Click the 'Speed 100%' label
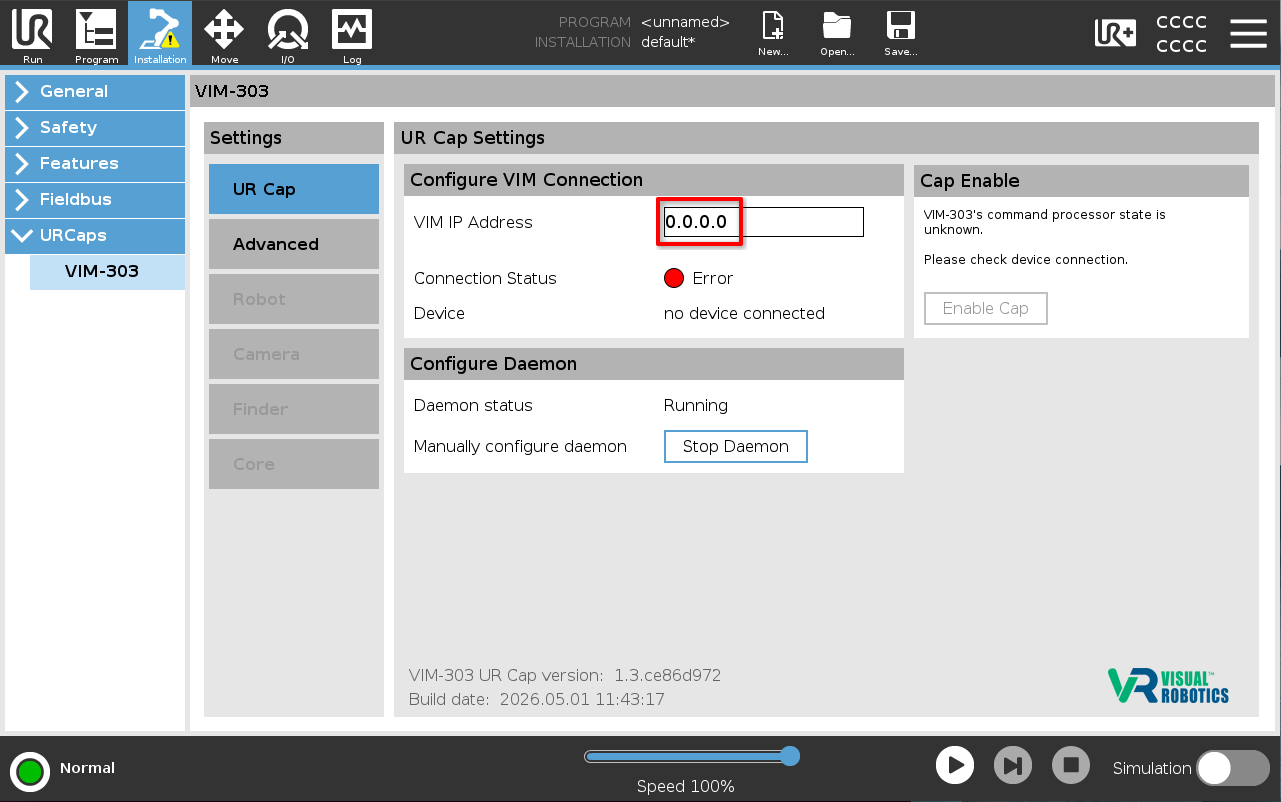1281x802 pixels. (x=686, y=786)
